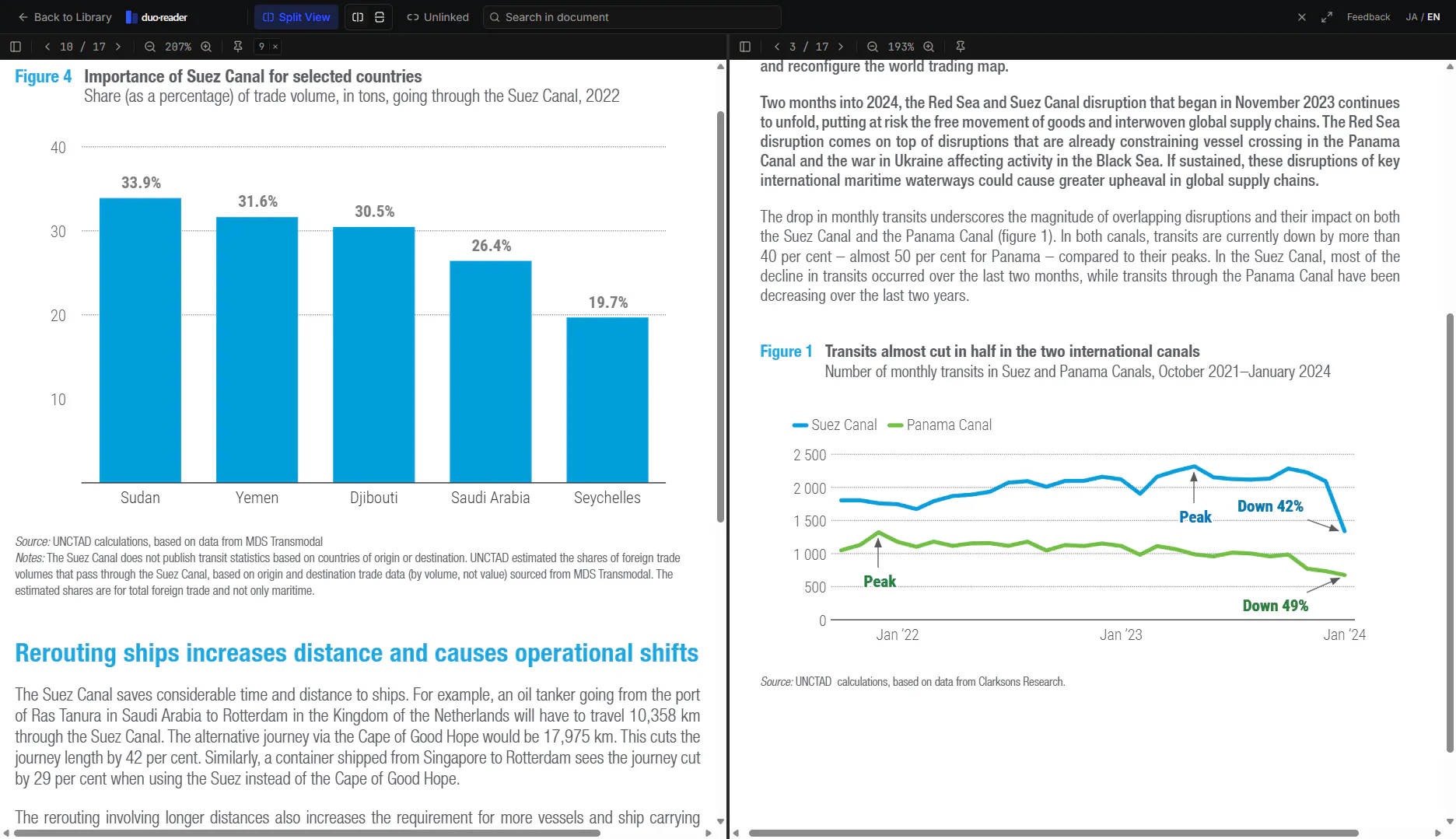Pin the current page in left pane
The image size is (1456, 839).
(238, 47)
